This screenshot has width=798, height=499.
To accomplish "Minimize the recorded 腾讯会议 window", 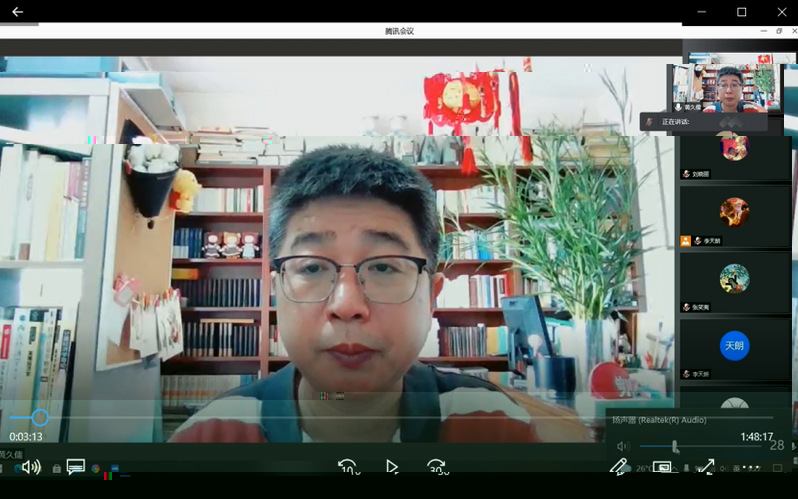I will (763, 31).
